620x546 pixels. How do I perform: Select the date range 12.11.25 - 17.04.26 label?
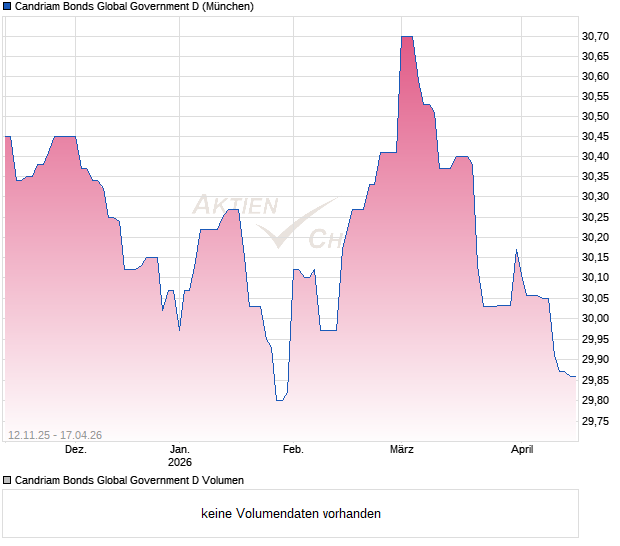55,434
